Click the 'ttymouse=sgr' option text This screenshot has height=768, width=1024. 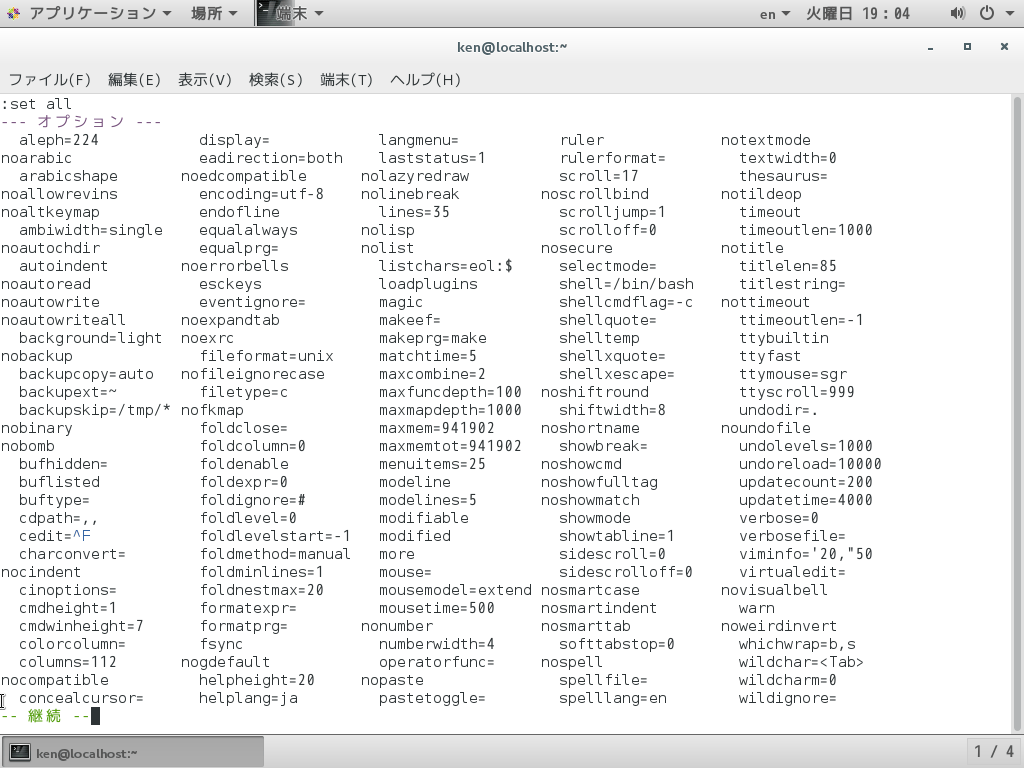793,374
